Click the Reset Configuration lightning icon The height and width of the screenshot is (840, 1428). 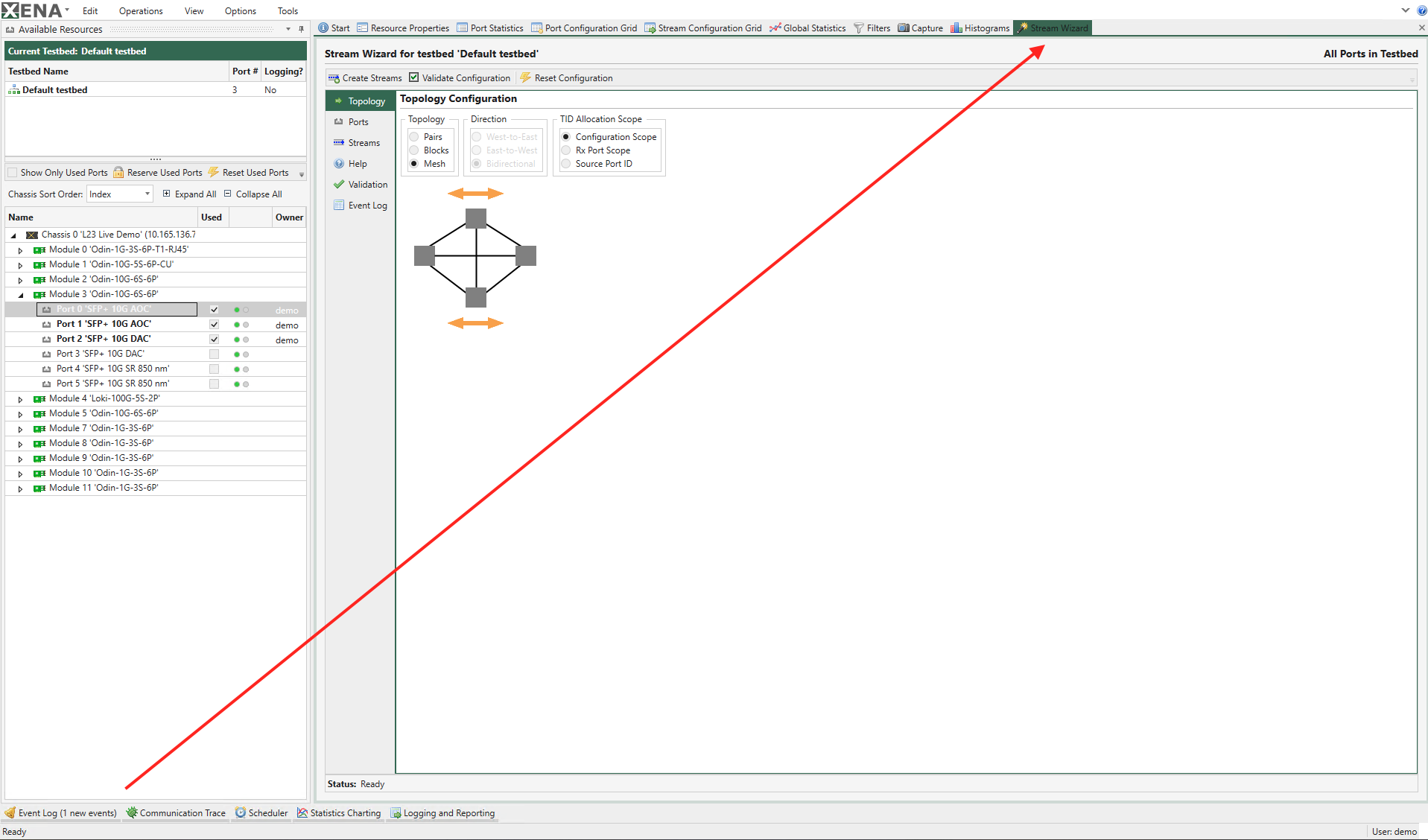(x=526, y=78)
